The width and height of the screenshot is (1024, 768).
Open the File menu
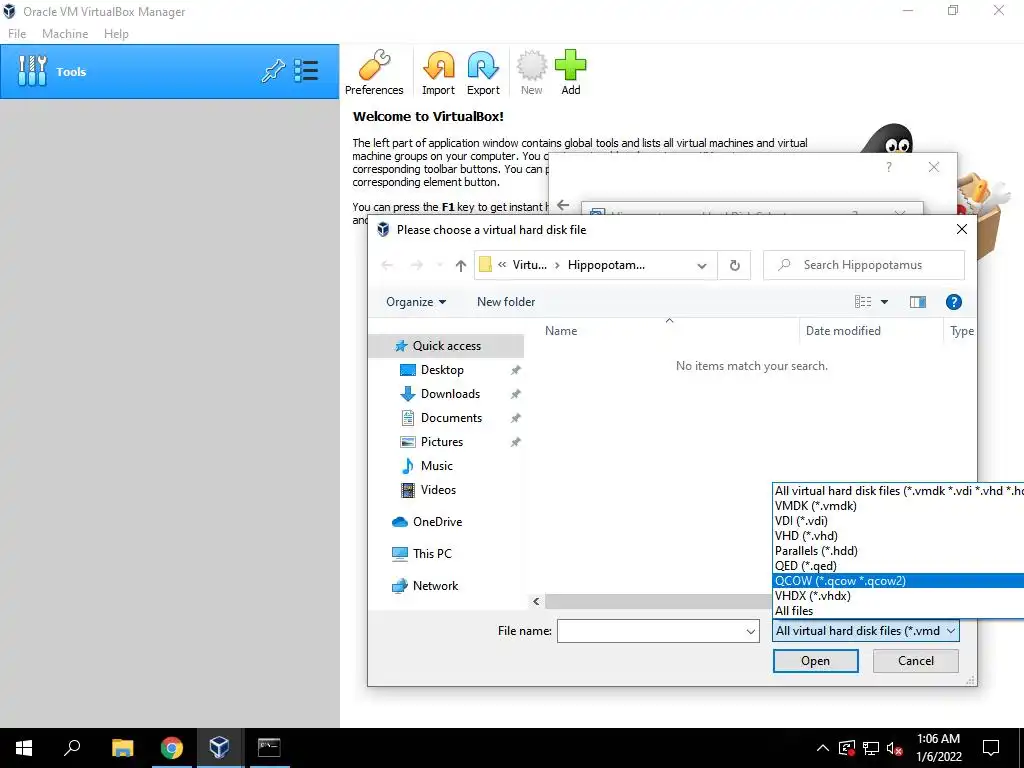pyautogui.click(x=17, y=34)
